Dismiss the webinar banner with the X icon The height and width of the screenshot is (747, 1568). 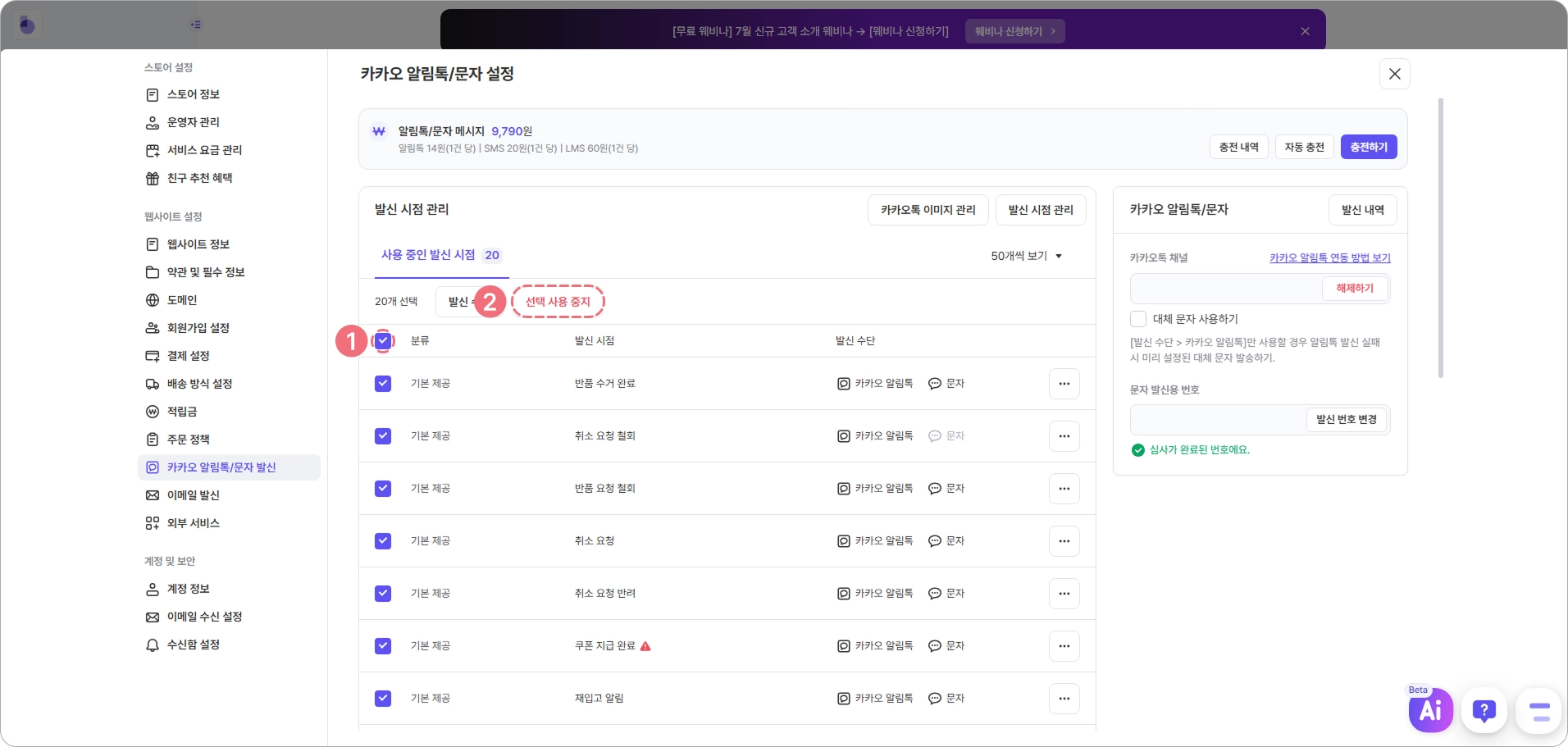pyautogui.click(x=1305, y=31)
